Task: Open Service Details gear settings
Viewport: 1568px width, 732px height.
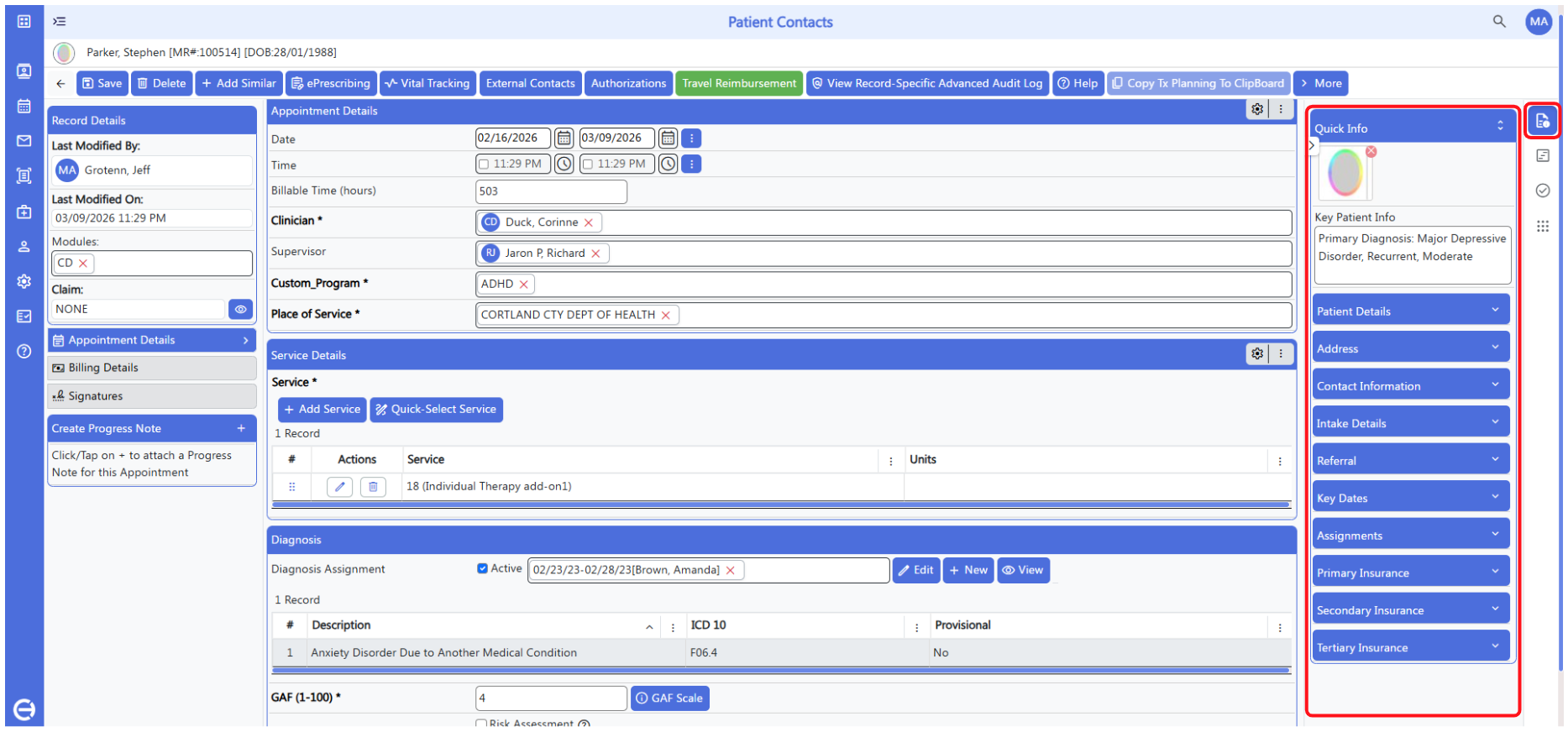Action: point(1257,353)
